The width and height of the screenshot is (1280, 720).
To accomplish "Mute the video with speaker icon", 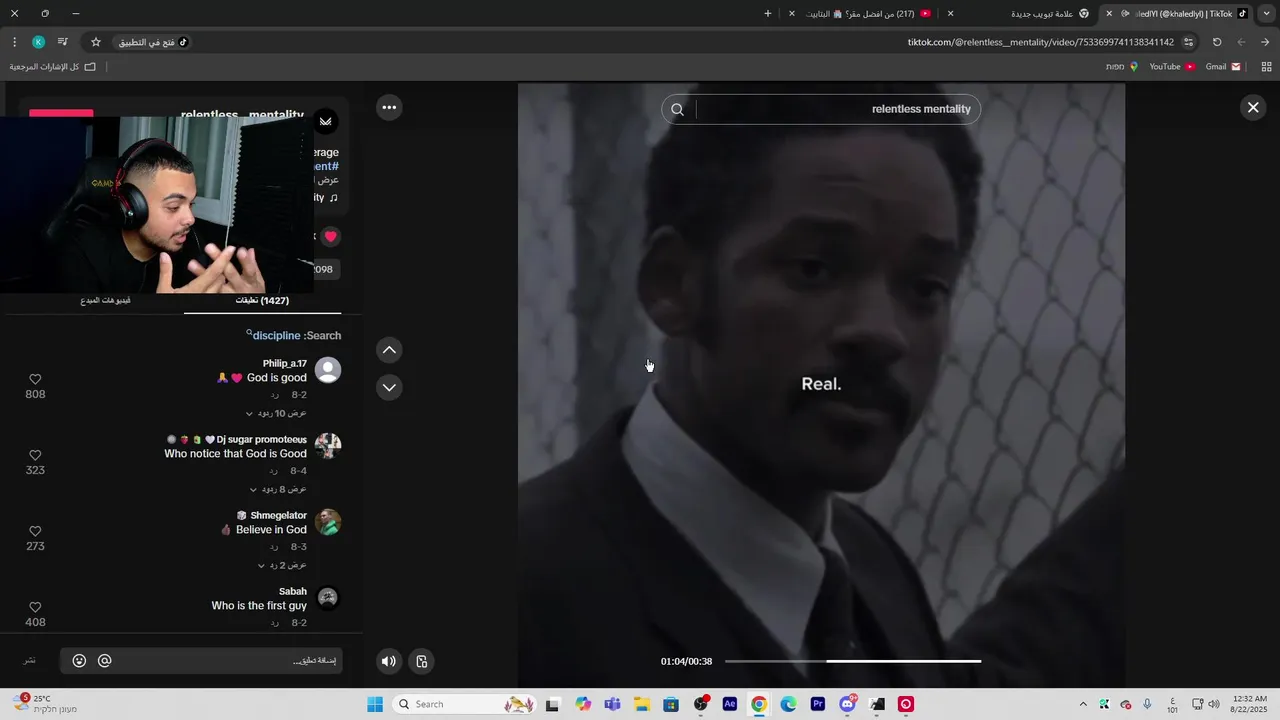I will [x=389, y=661].
